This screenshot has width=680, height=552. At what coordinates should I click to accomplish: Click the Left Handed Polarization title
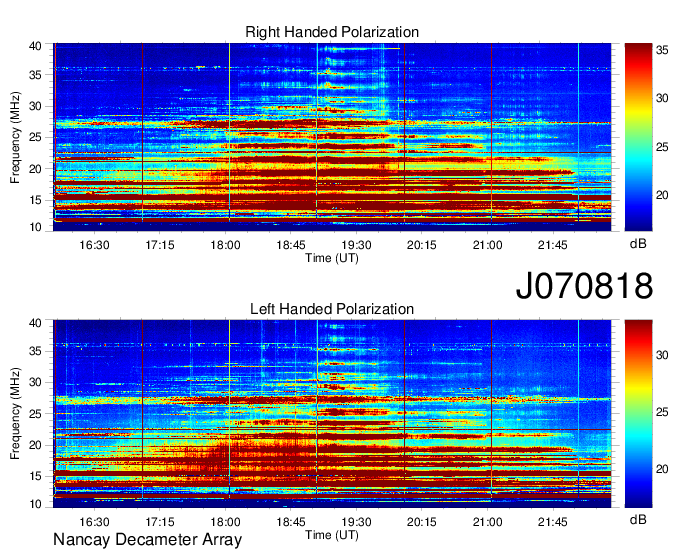pos(332,309)
